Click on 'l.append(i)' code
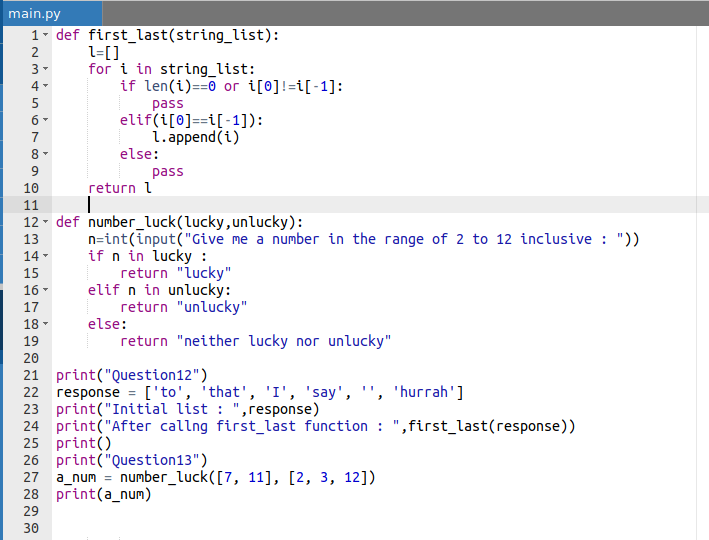 pos(195,137)
